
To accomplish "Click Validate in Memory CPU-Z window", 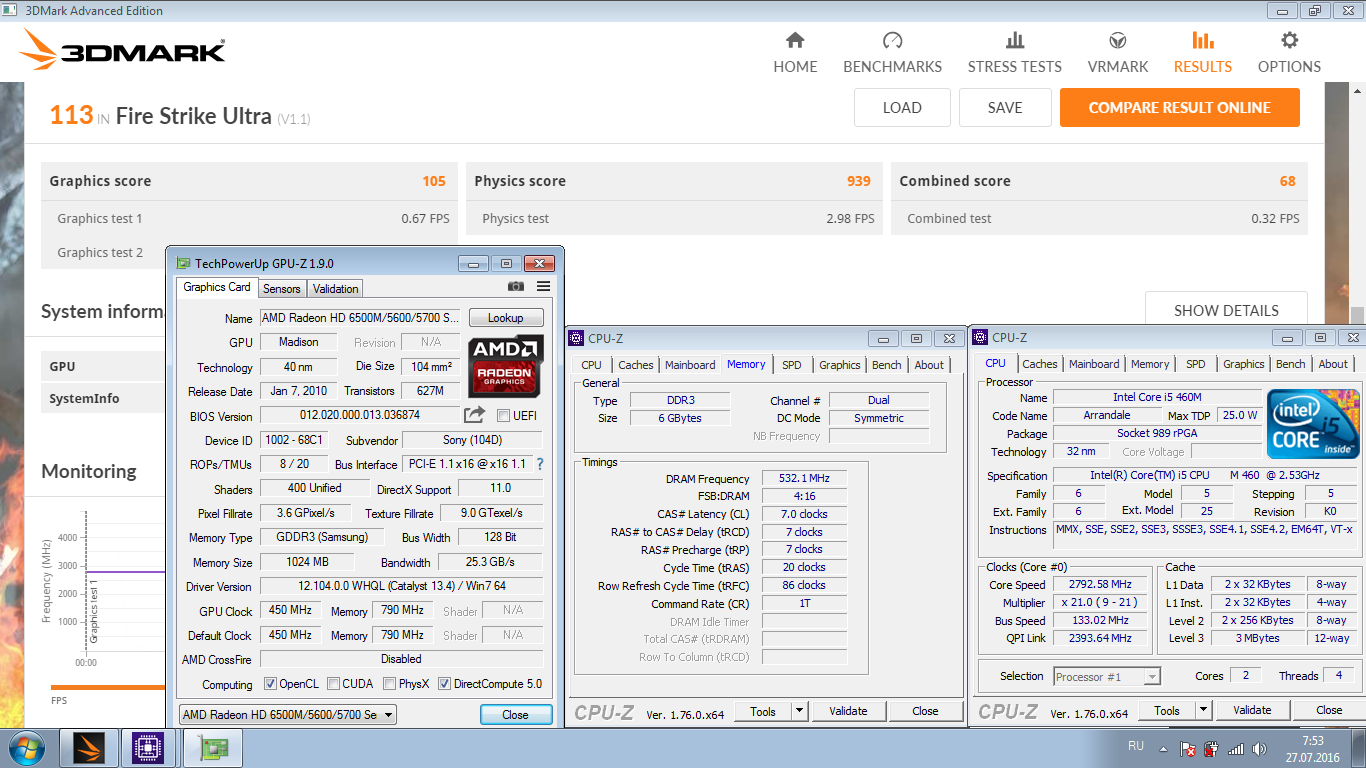I will (x=848, y=711).
